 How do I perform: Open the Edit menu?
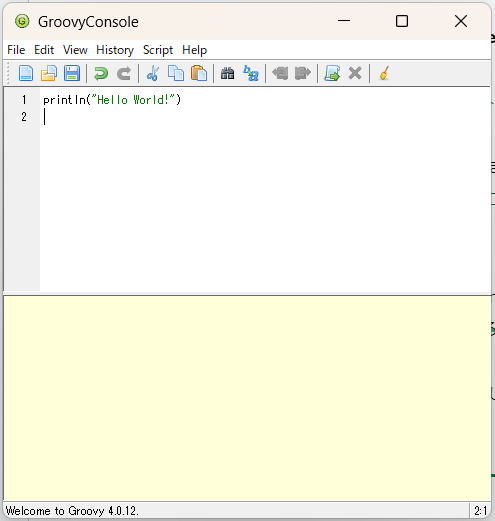click(x=44, y=50)
